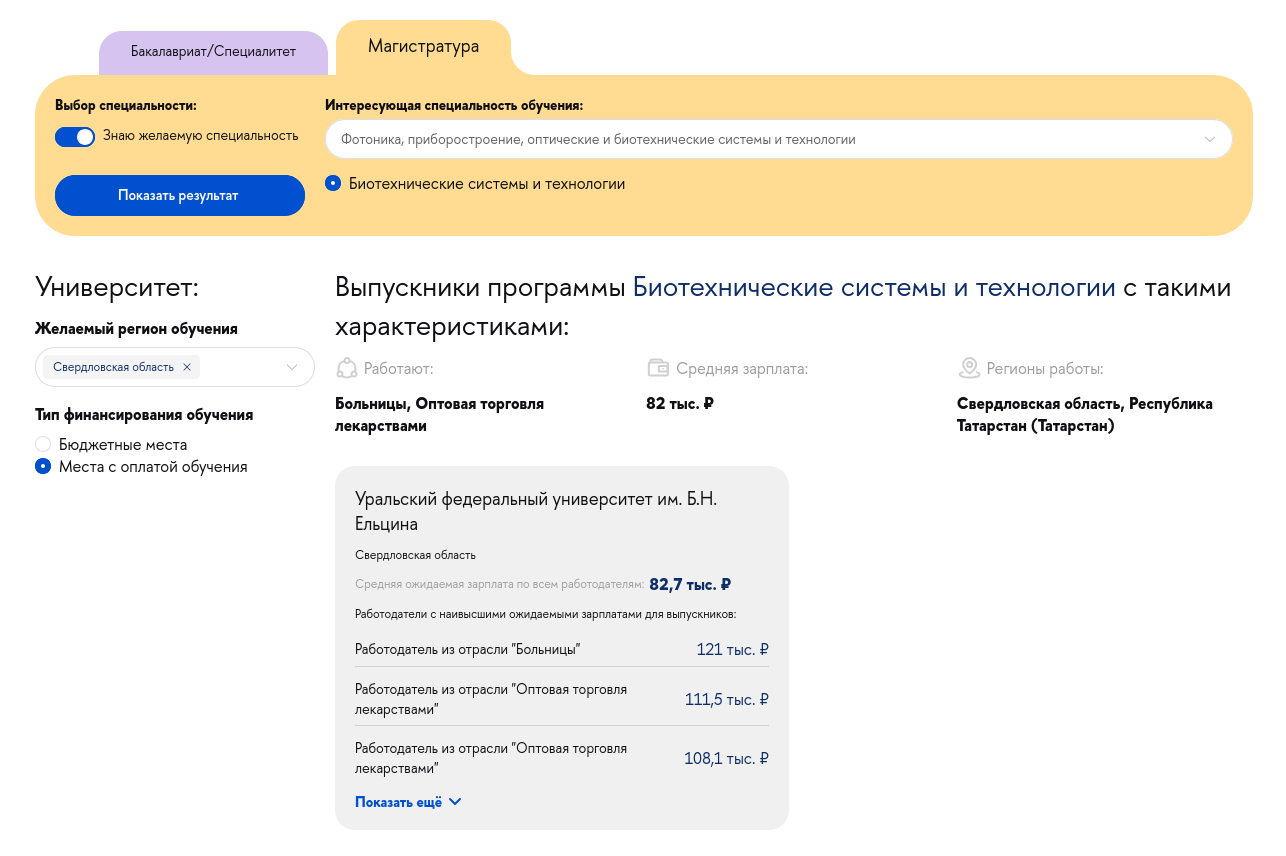Click the location pin icon for "Регионы работы"
Screen dimensions: 1286x856
point(968,368)
